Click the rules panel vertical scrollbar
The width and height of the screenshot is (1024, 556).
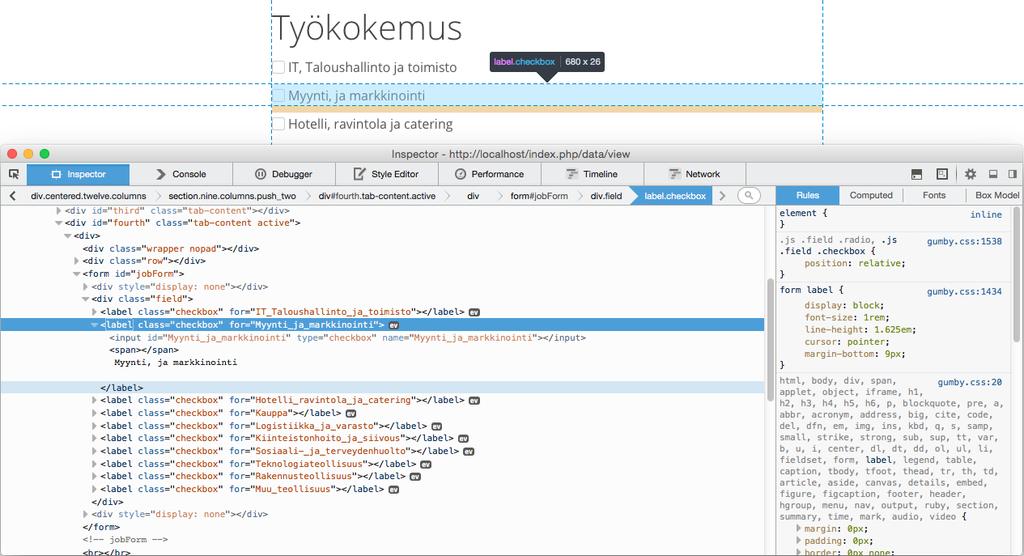[1016, 274]
